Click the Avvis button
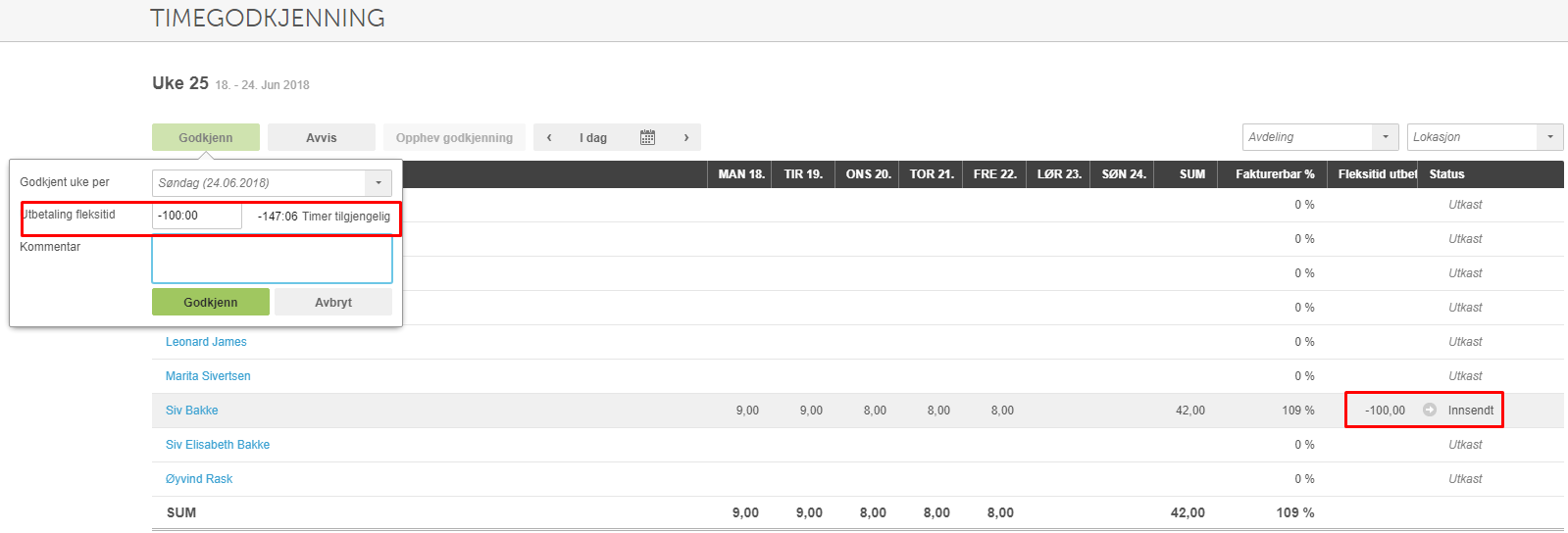 point(322,137)
